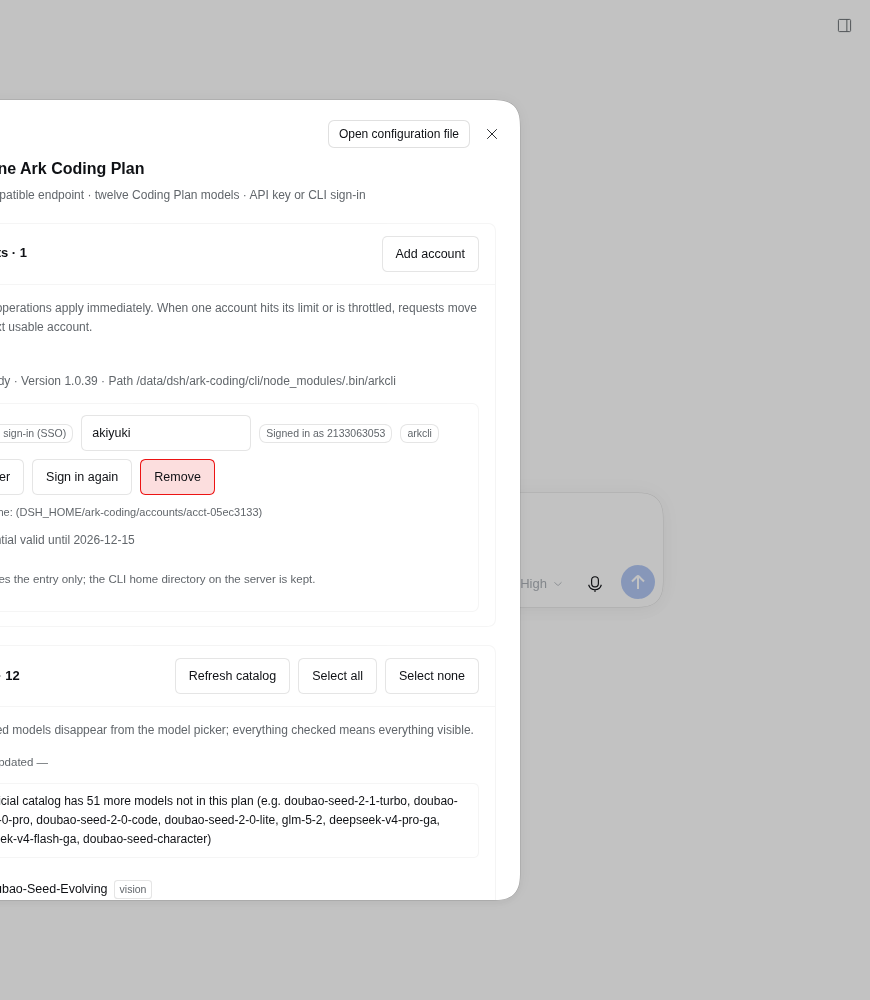
Task: Open the High effort dropdown
Action: click(x=541, y=584)
